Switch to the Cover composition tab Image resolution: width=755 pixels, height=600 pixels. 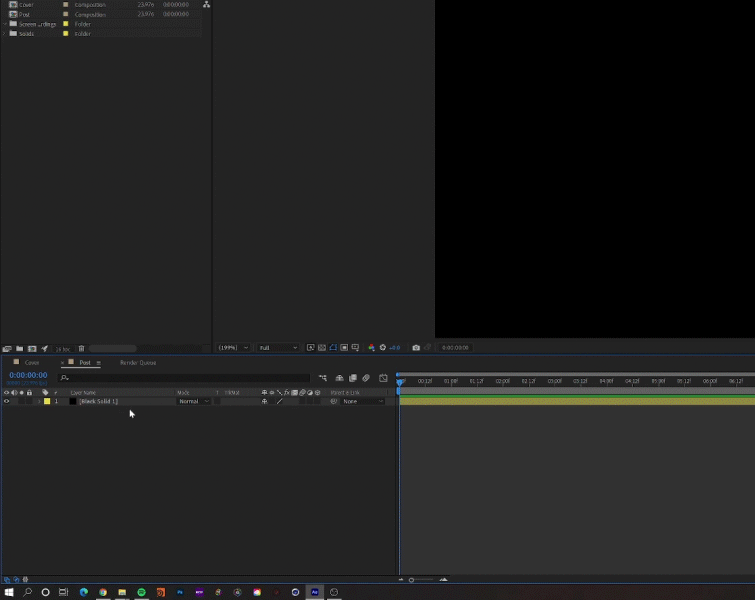click(32, 363)
